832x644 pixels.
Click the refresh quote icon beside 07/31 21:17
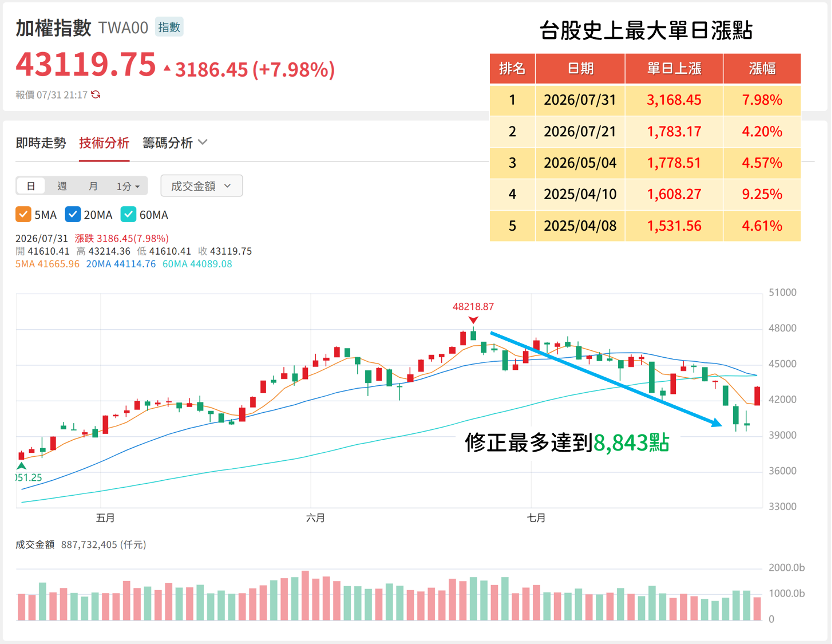(x=96, y=94)
